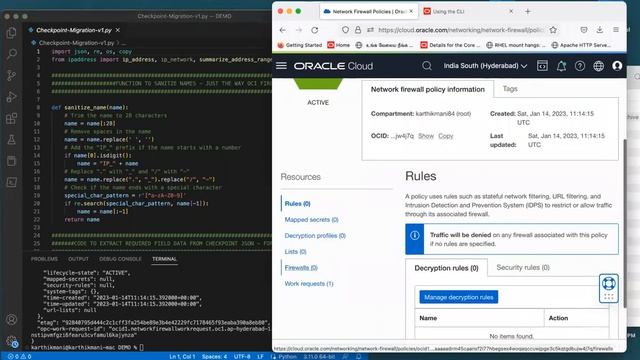Screen dimensions: 640x360
Task: Switch to OUTPUT panel tab in VS Code
Action: (x=78, y=259)
